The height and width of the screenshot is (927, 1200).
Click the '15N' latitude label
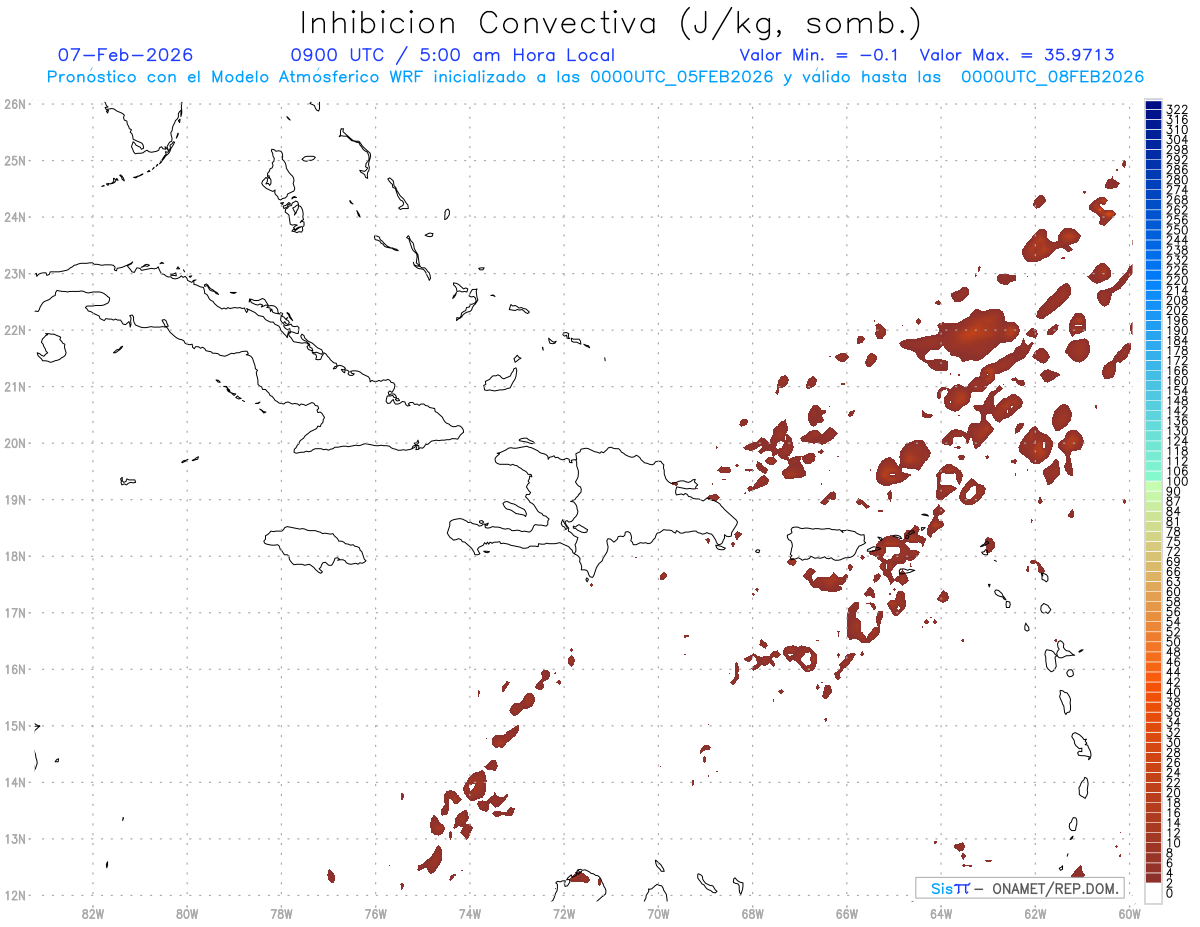click(14, 725)
